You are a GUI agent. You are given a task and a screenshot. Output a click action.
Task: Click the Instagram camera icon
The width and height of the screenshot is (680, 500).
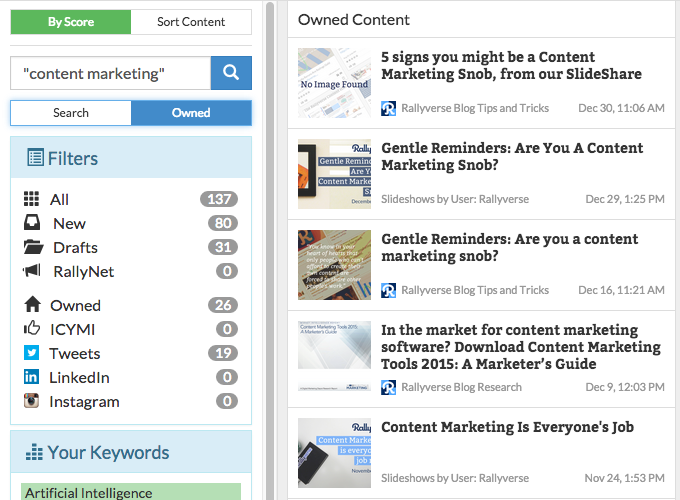point(31,401)
